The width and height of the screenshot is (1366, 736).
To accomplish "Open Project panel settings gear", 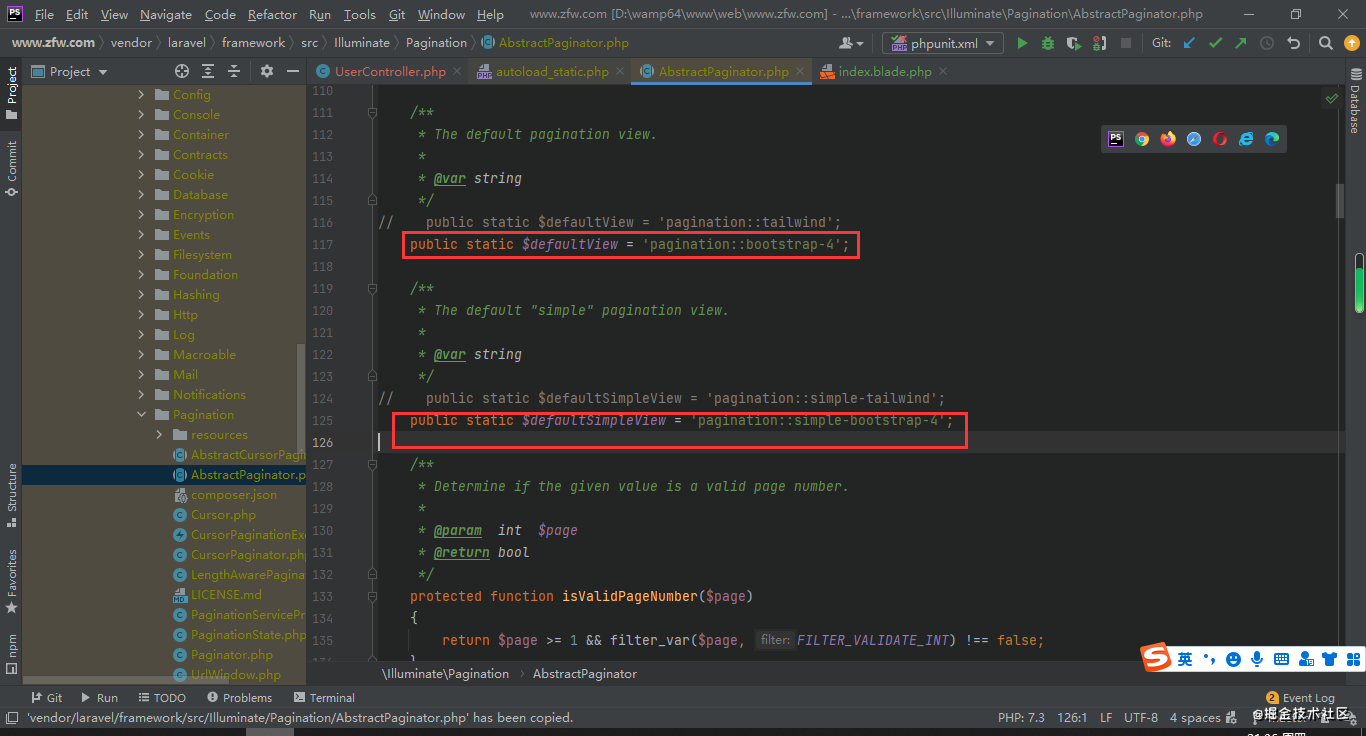I will (x=267, y=71).
